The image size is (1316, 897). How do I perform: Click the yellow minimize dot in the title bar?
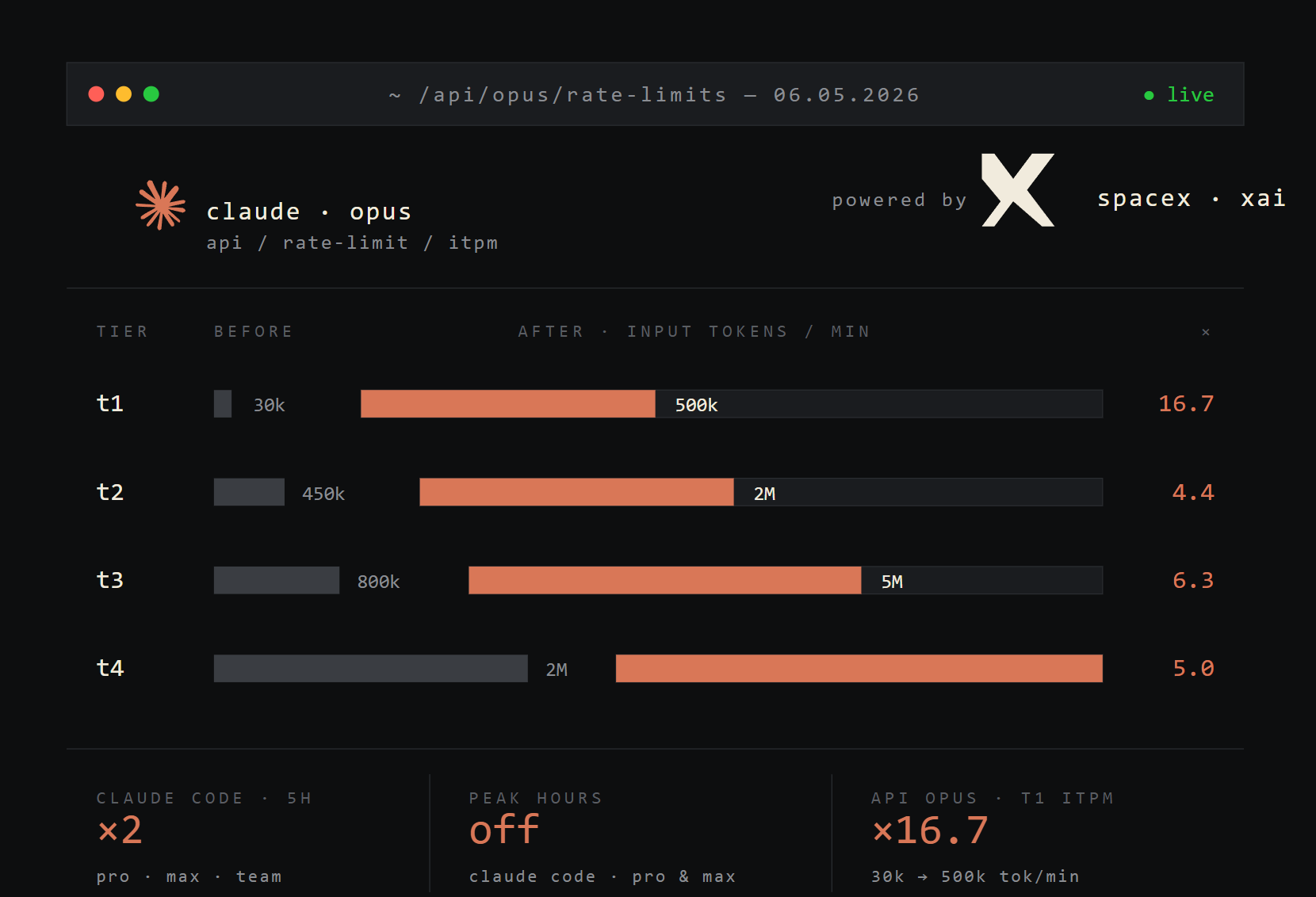[x=124, y=94]
